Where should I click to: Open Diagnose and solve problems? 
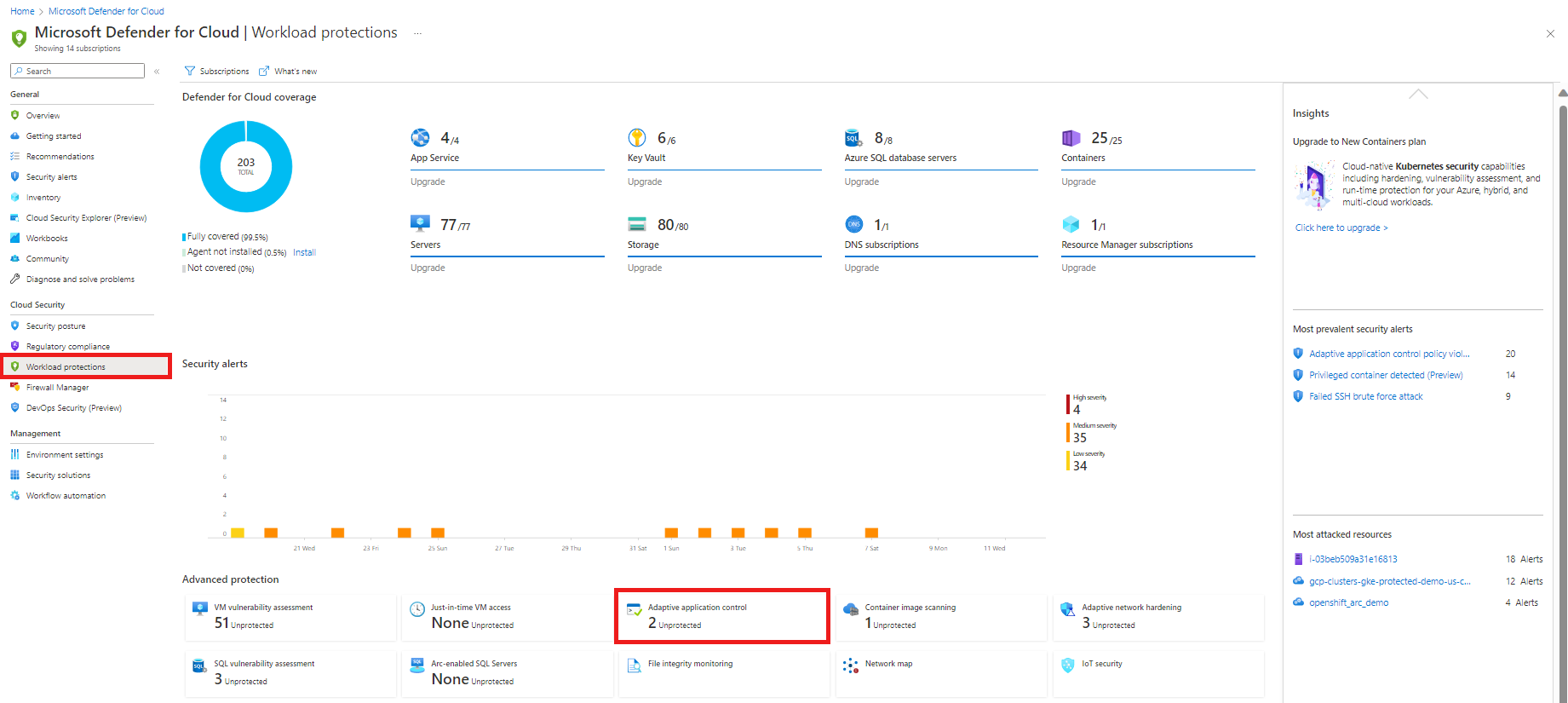pos(80,279)
